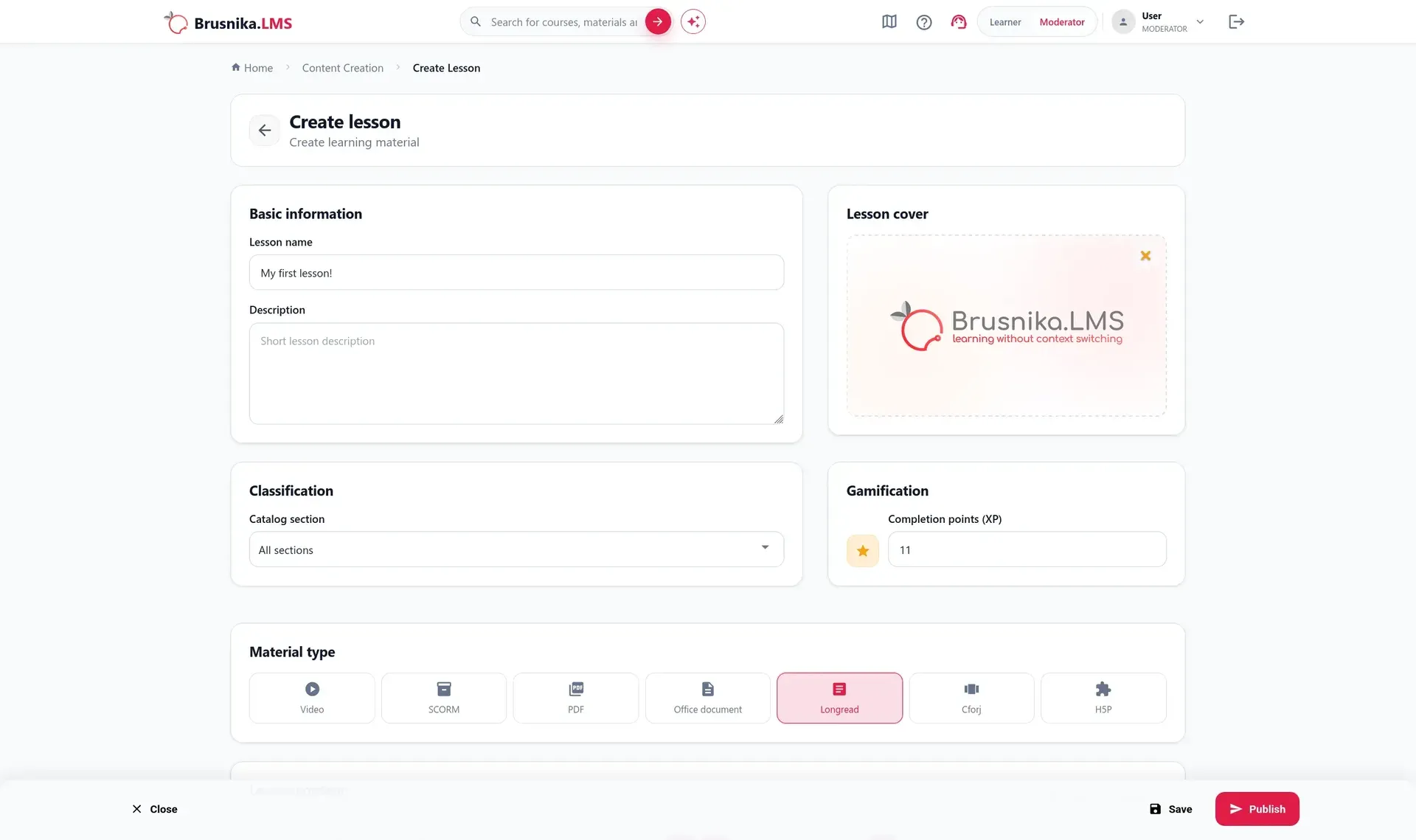Click the search magnifier icon
Screen dimensions: 1416x840
tap(476, 21)
